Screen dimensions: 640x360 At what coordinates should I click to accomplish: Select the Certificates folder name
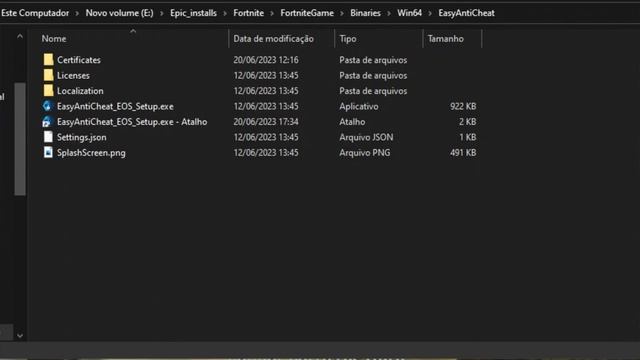[x=79, y=60]
